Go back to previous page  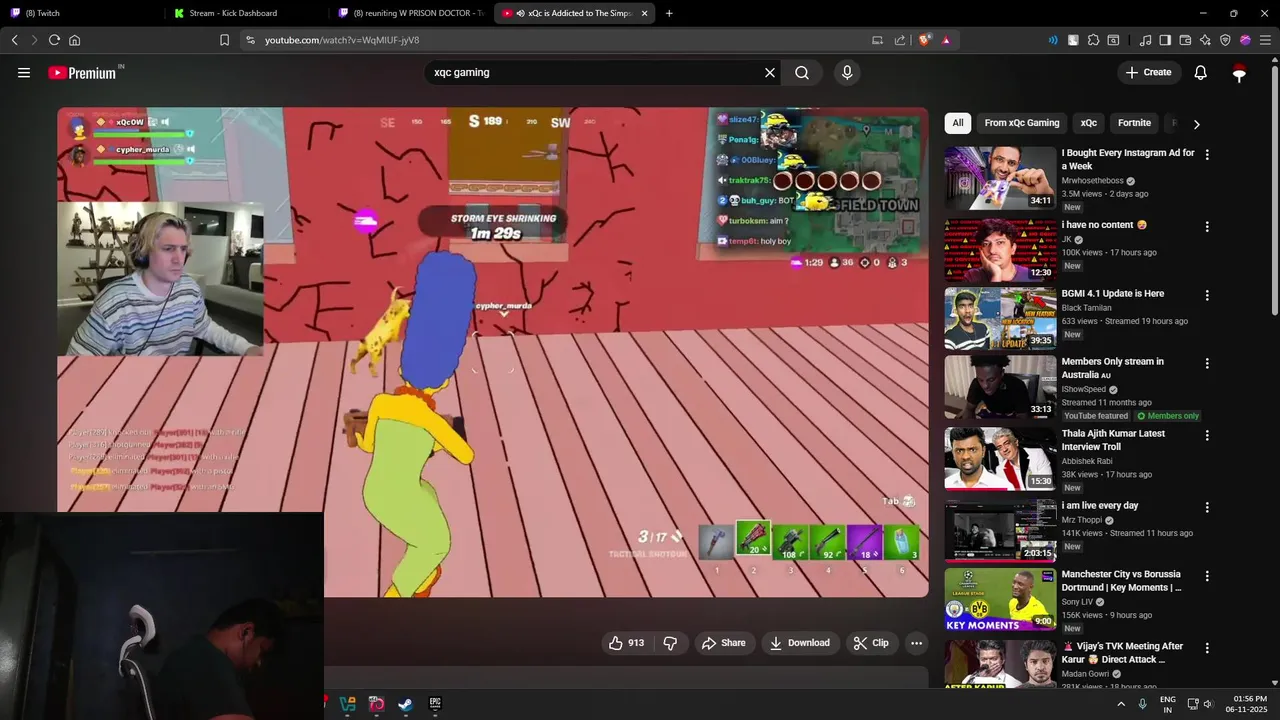tap(14, 40)
